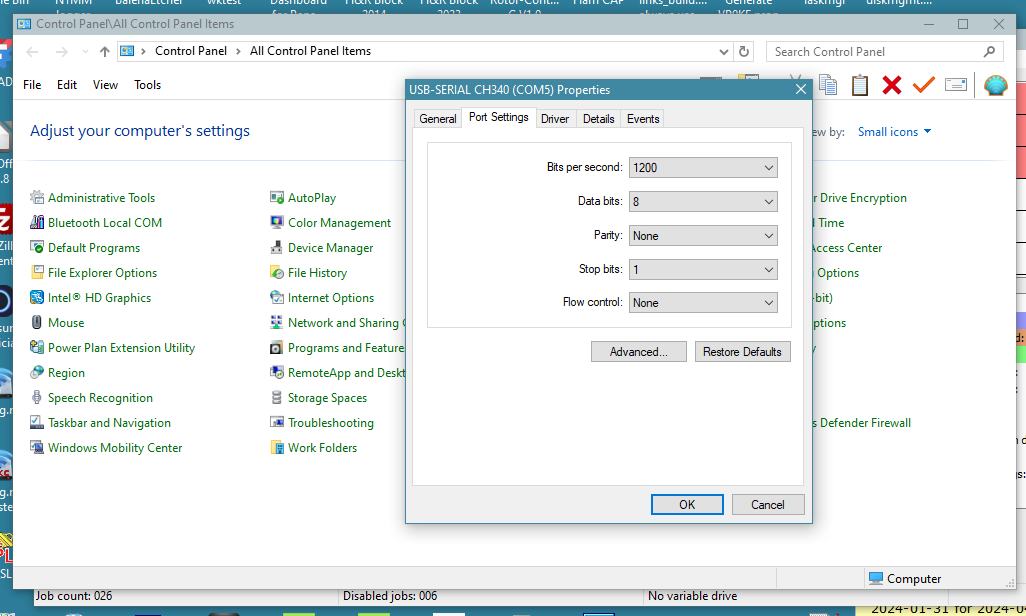Viewport: 1026px width, 616px height.
Task: Click the Access Center link
Action: click(847, 247)
